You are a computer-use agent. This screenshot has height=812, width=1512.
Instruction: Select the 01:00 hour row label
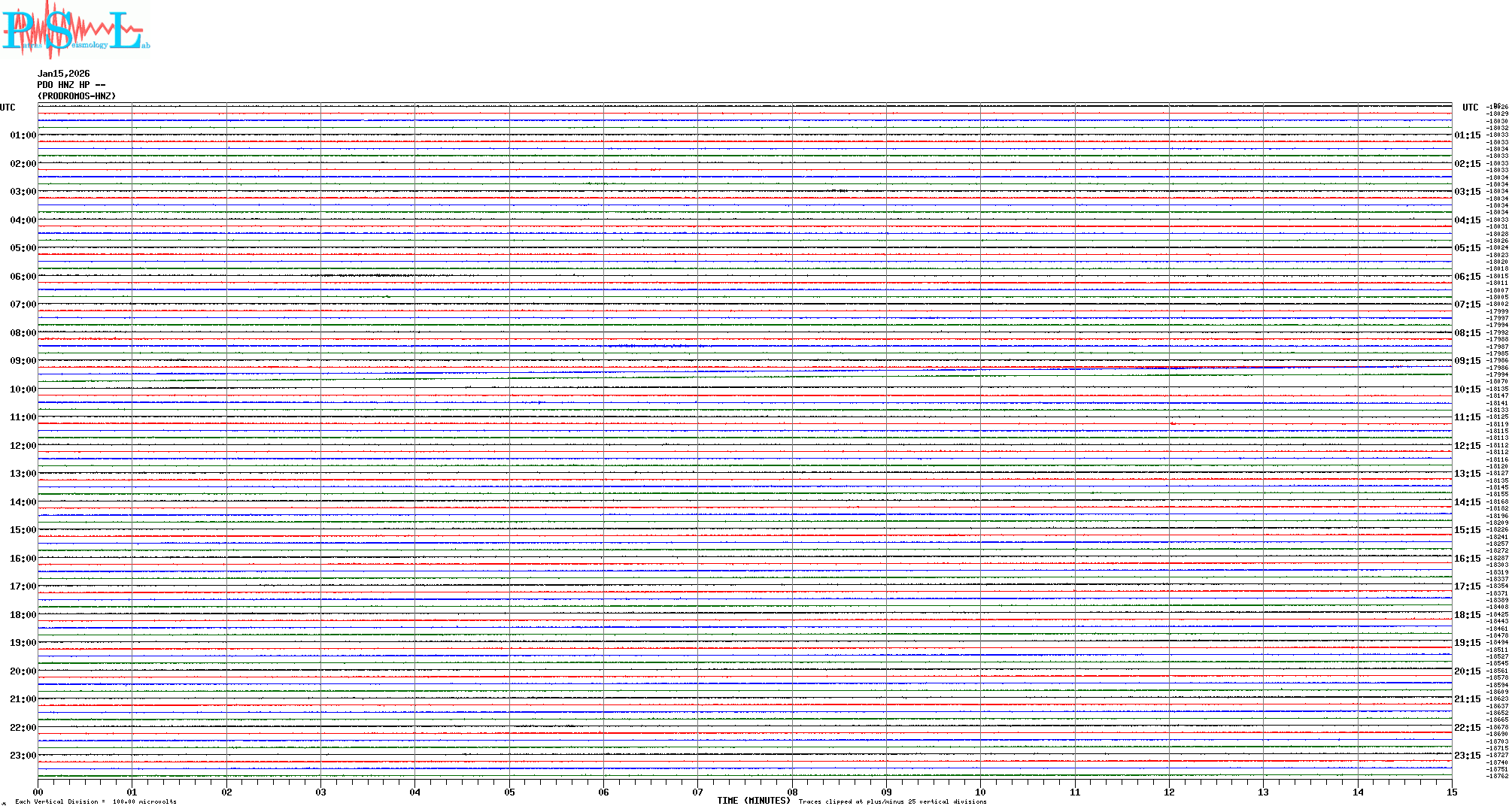tap(23, 135)
